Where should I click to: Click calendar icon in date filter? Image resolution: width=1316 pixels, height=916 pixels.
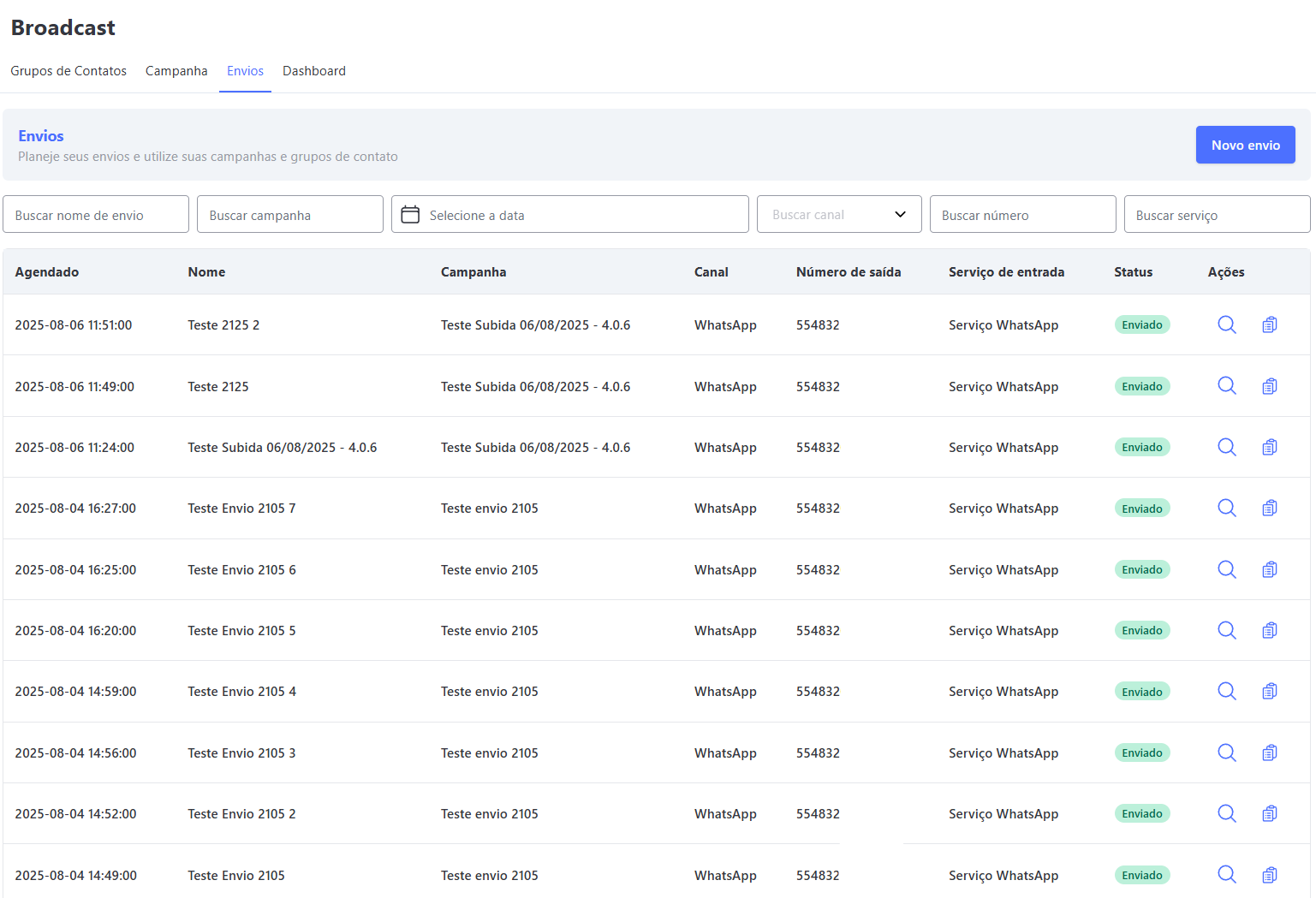[x=410, y=215]
